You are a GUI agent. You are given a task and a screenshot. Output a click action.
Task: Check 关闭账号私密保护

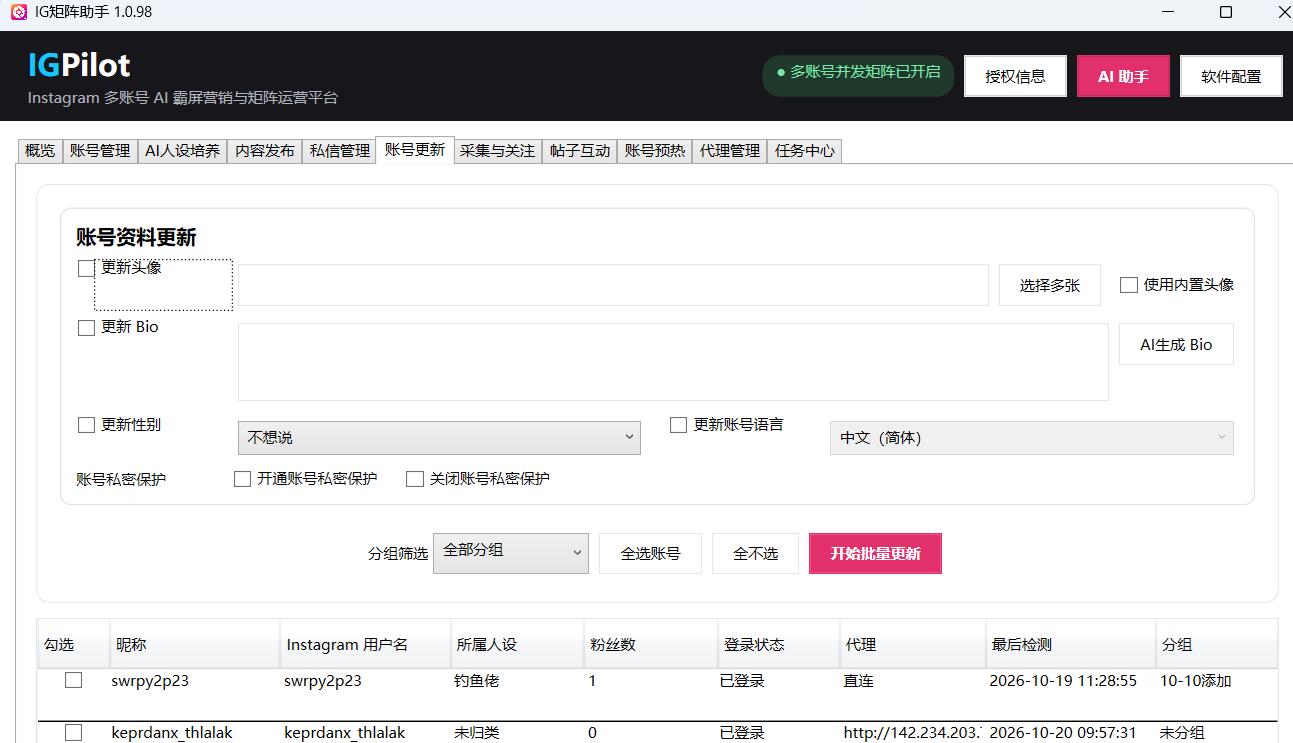pos(414,479)
